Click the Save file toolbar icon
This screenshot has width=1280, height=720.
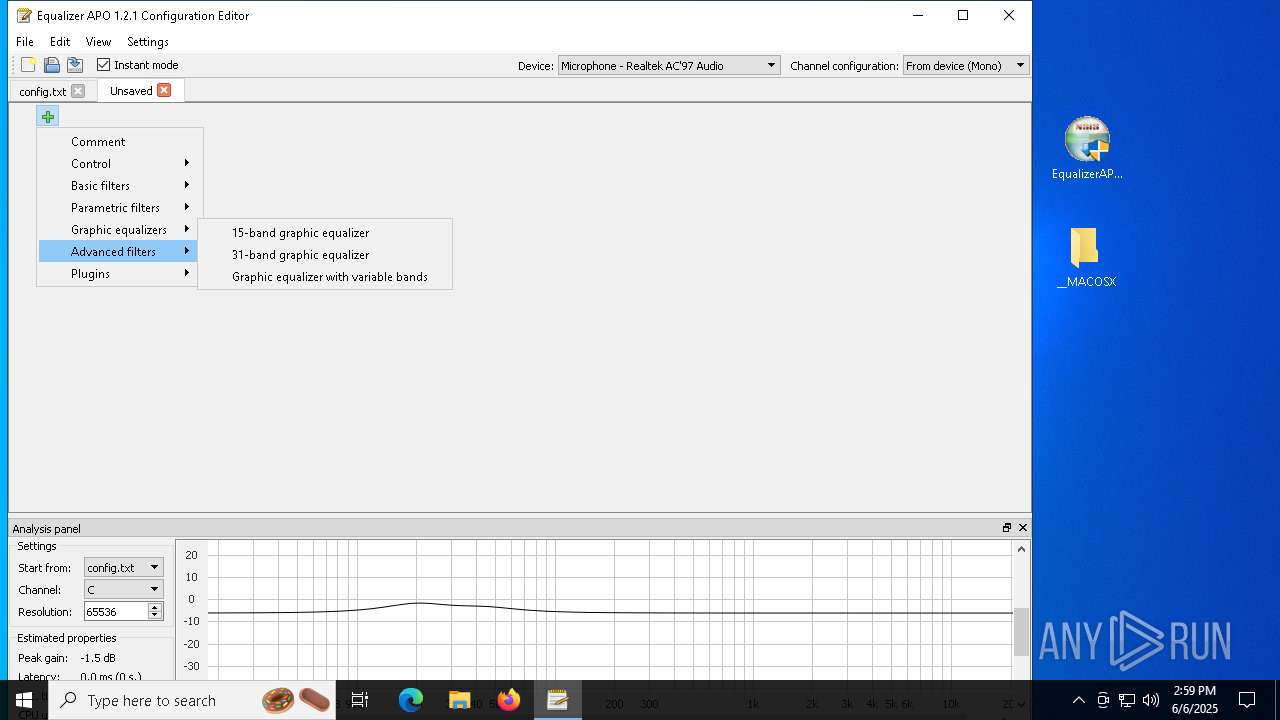(x=75, y=65)
